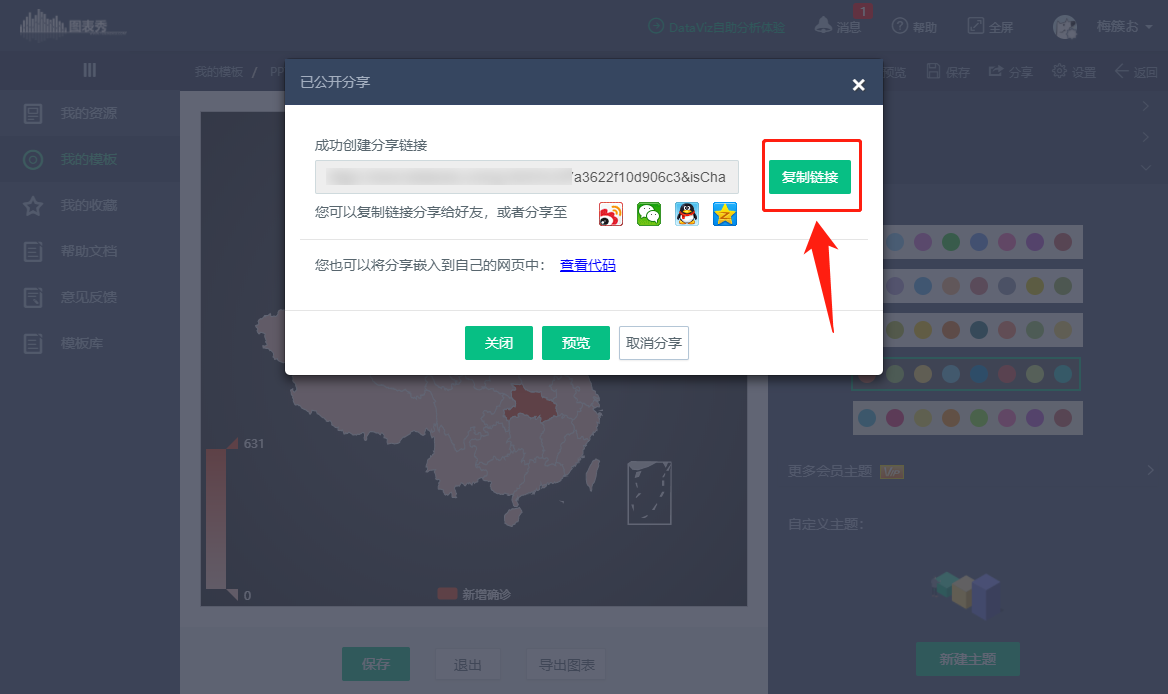
Task: Select the share link text field
Action: point(527,177)
